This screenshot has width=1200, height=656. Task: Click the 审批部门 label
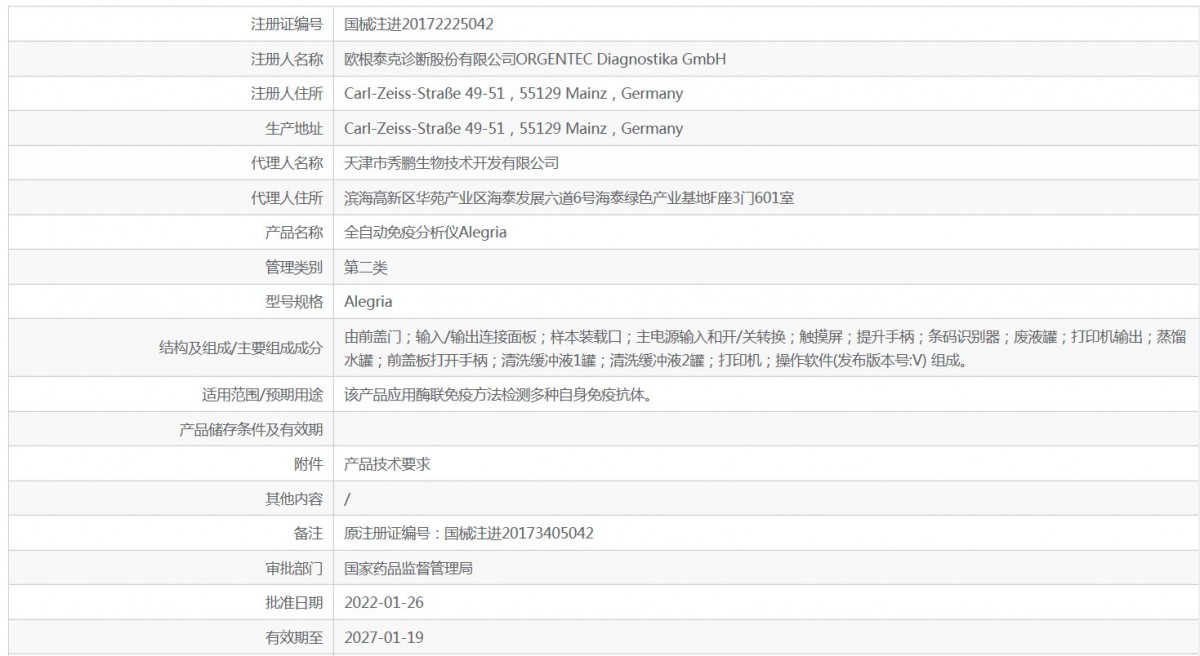[x=293, y=567]
